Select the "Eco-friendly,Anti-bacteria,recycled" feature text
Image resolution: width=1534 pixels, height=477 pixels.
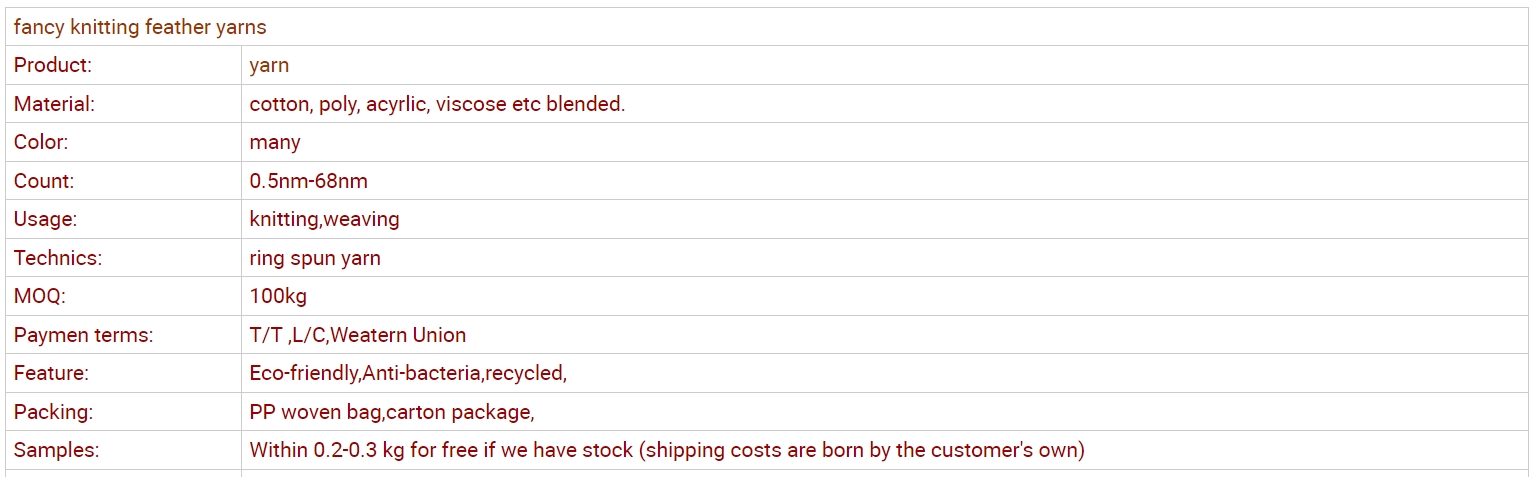(x=408, y=373)
